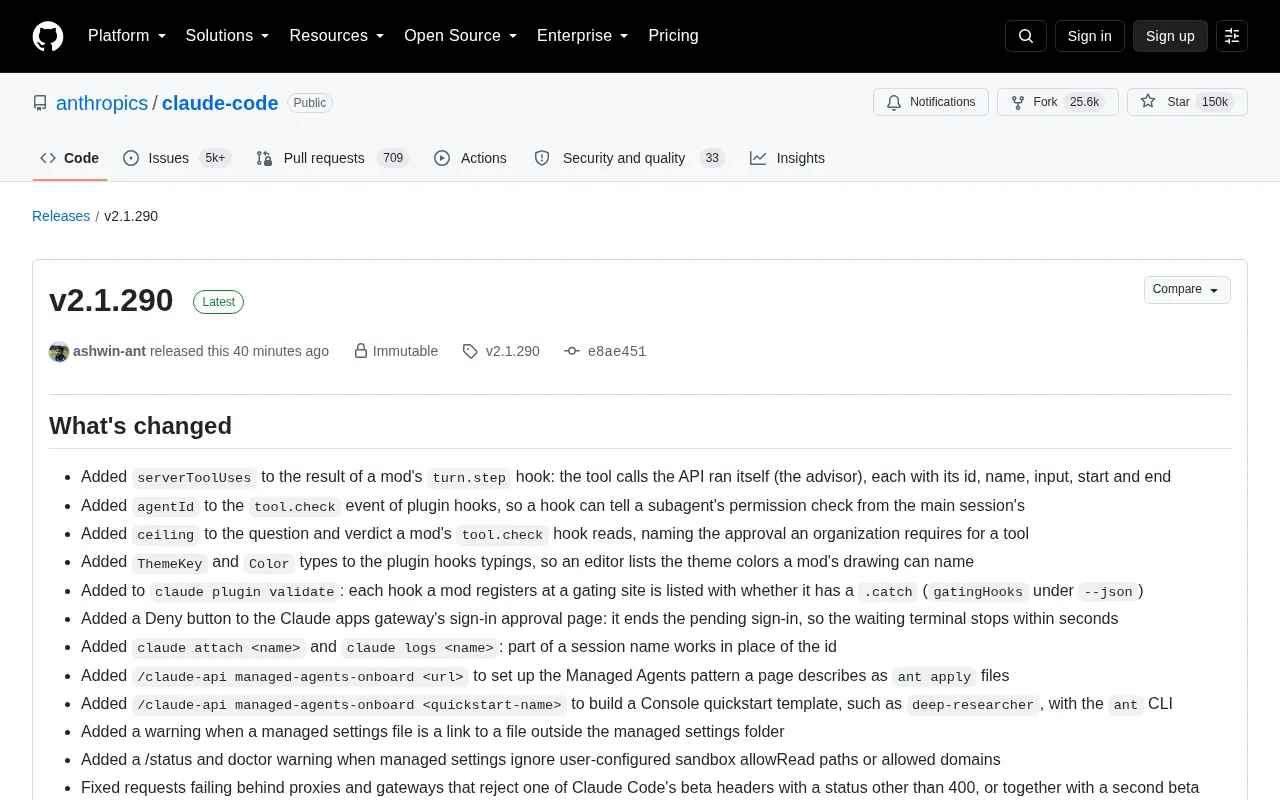The height and width of the screenshot is (800, 1280).
Task: Go to the Pricing page
Action: pyautogui.click(x=673, y=36)
